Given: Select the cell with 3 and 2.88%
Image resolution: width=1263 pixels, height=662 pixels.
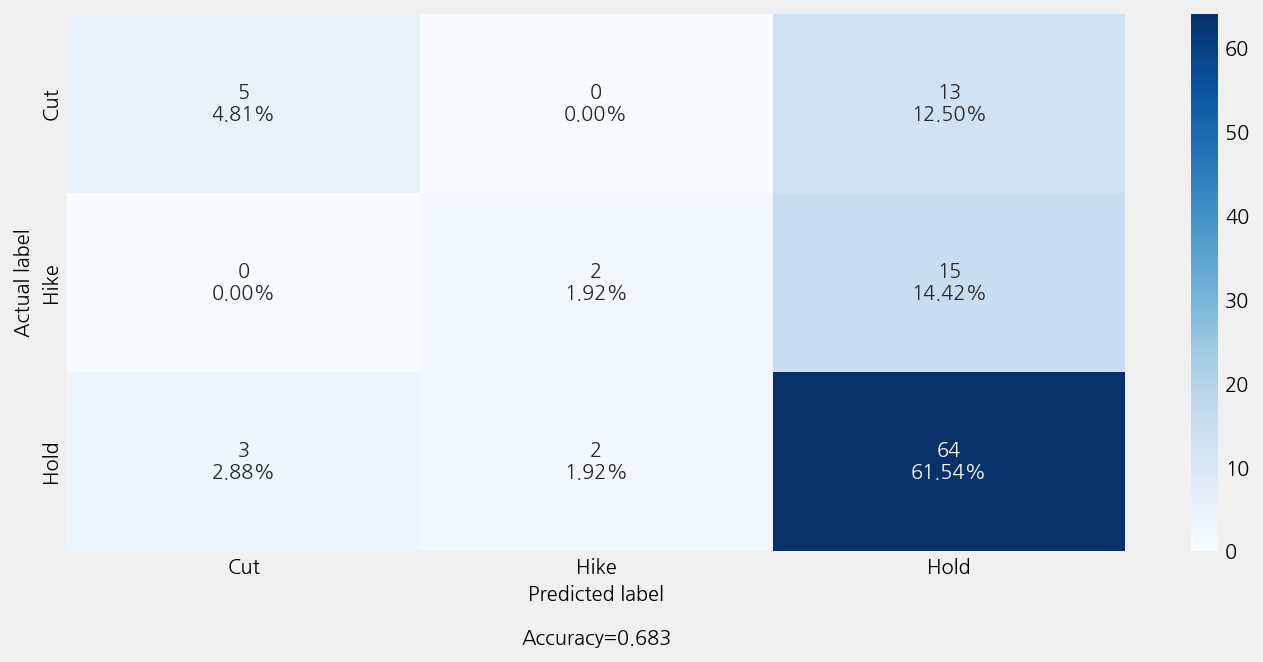Looking at the screenshot, I should coord(244,461).
